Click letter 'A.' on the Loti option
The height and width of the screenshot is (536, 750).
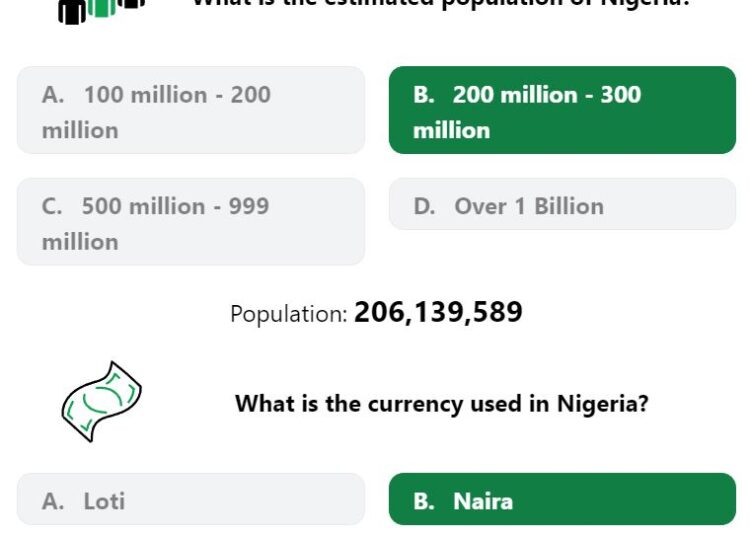pyautogui.click(x=53, y=502)
